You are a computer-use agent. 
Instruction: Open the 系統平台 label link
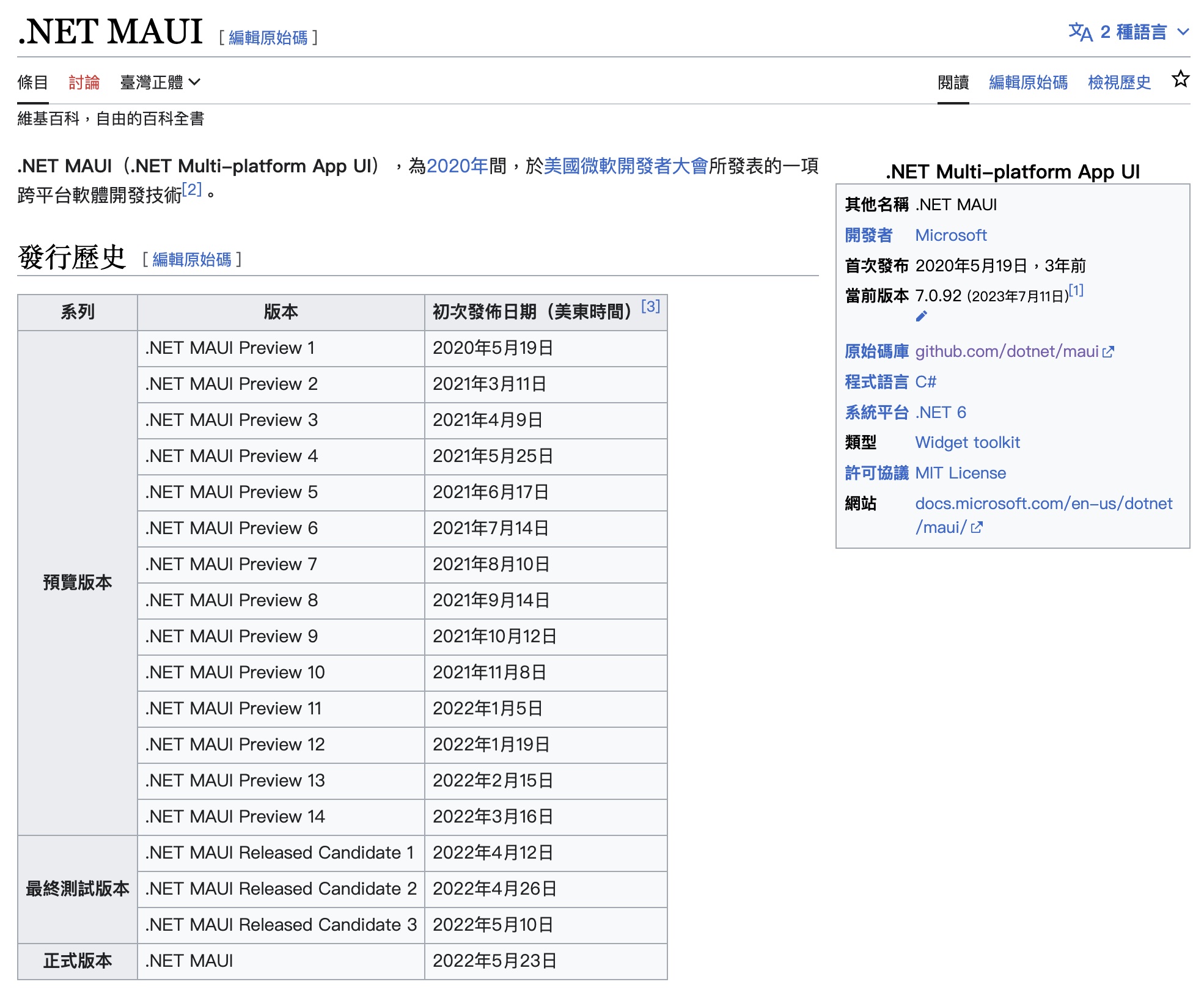876,413
